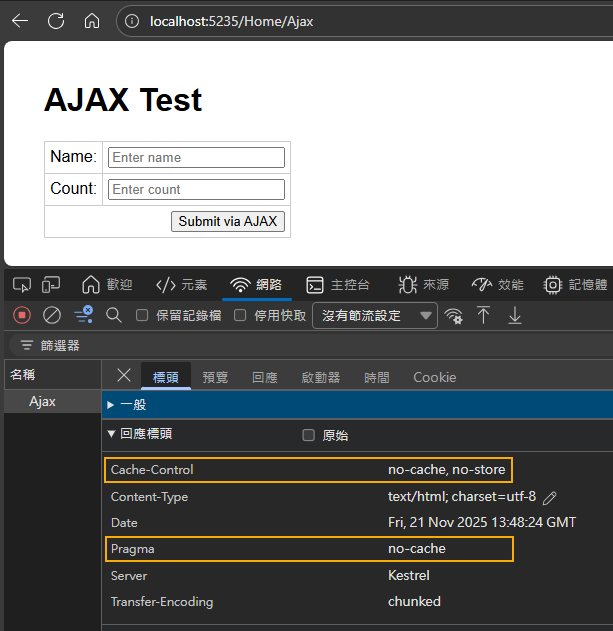Image resolution: width=613 pixels, height=631 pixels.
Task: Click the inspect element picker icon
Action: (x=21, y=285)
